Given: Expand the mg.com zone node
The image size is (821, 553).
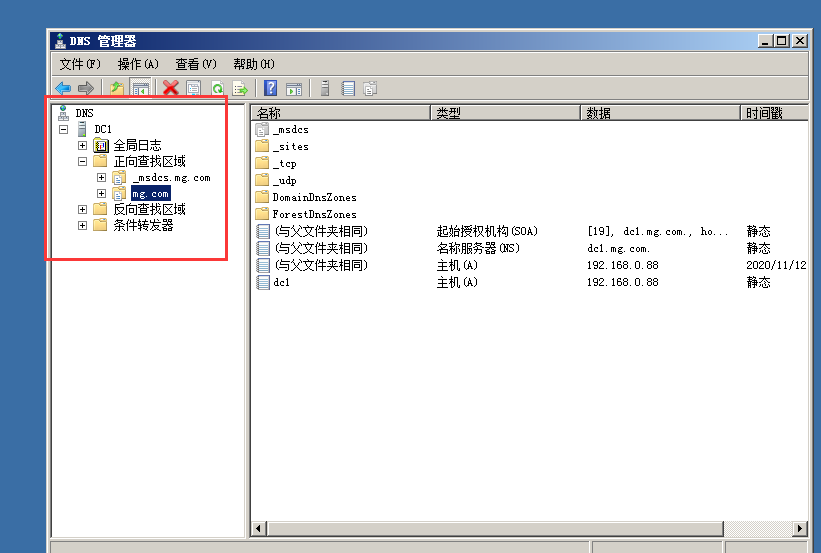Looking at the screenshot, I should pos(102,193).
